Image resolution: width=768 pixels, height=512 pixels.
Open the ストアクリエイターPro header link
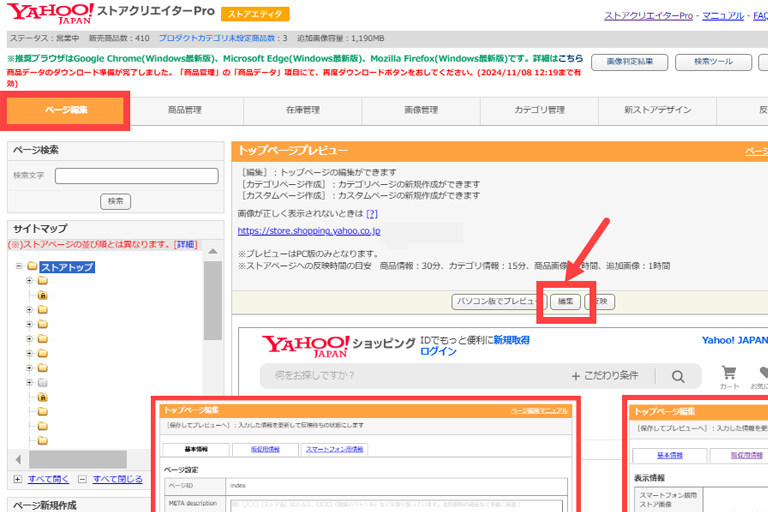(648, 16)
